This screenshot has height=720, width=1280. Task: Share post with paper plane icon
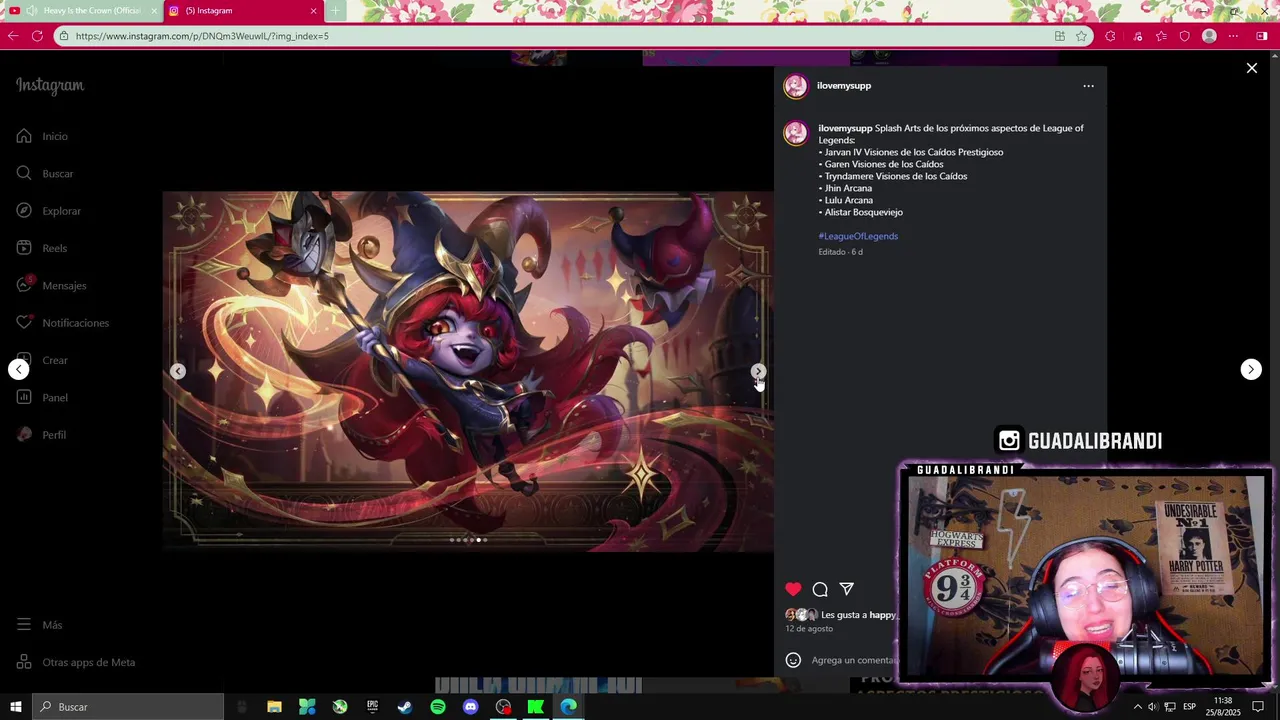847,589
